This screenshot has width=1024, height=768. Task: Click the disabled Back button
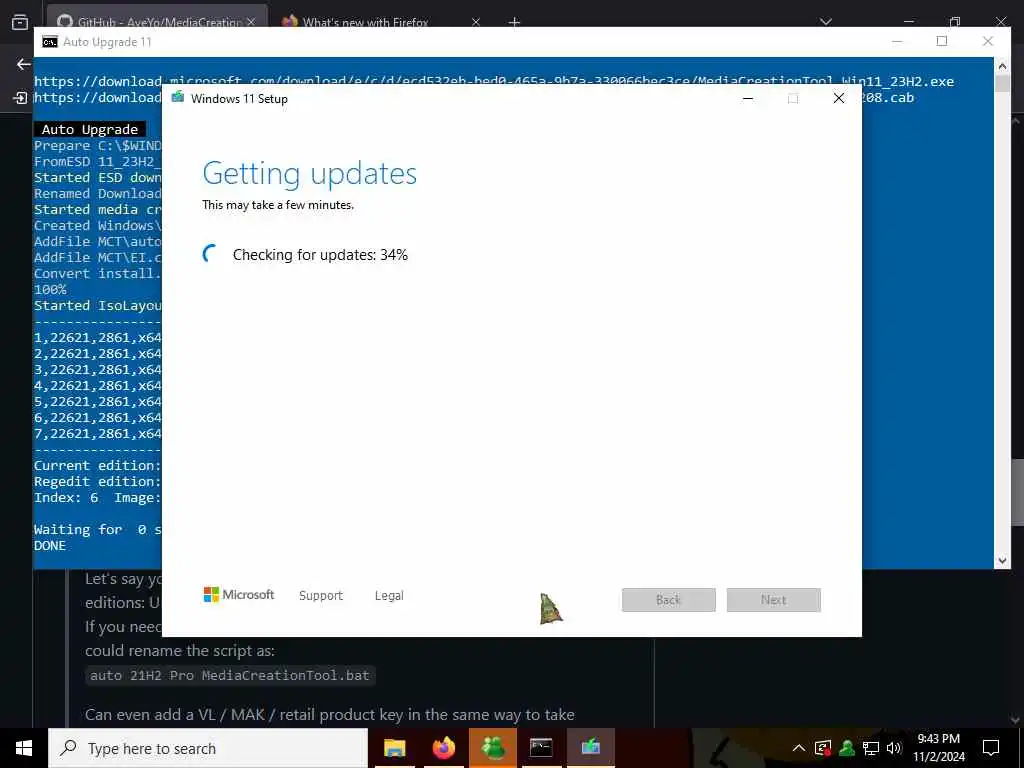tap(669, 600)
